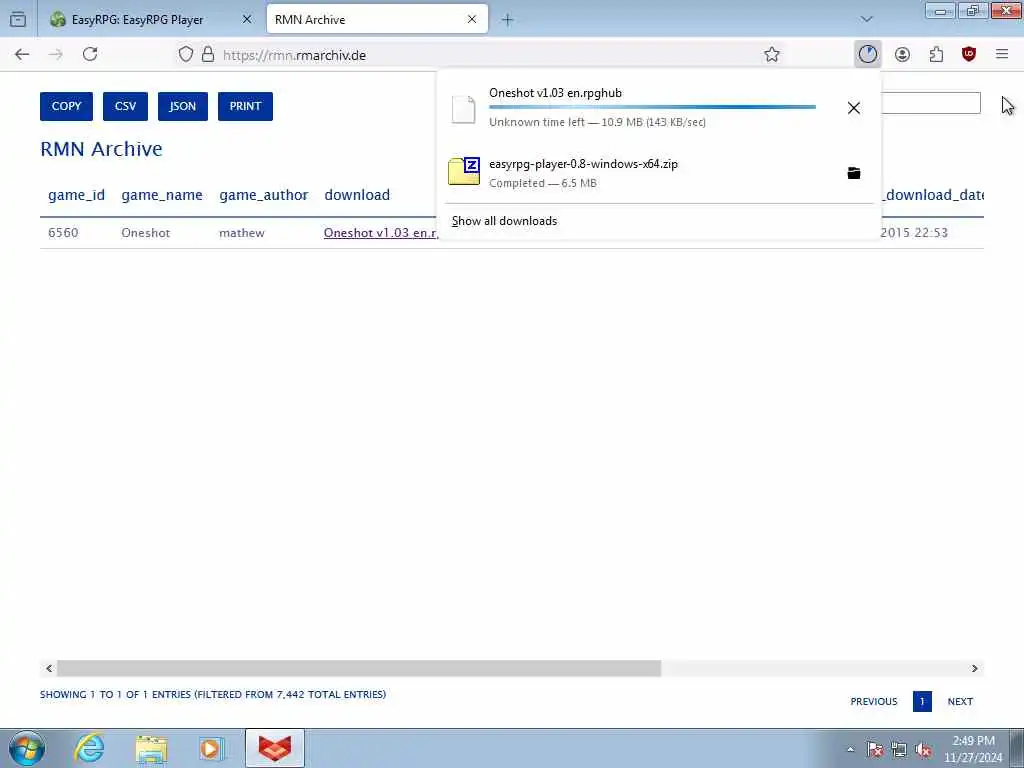Image resolution: width=1024 pixels, height=768 pixels.
Task: Open the tracking protection shield icon
Action: pos(186,54)
